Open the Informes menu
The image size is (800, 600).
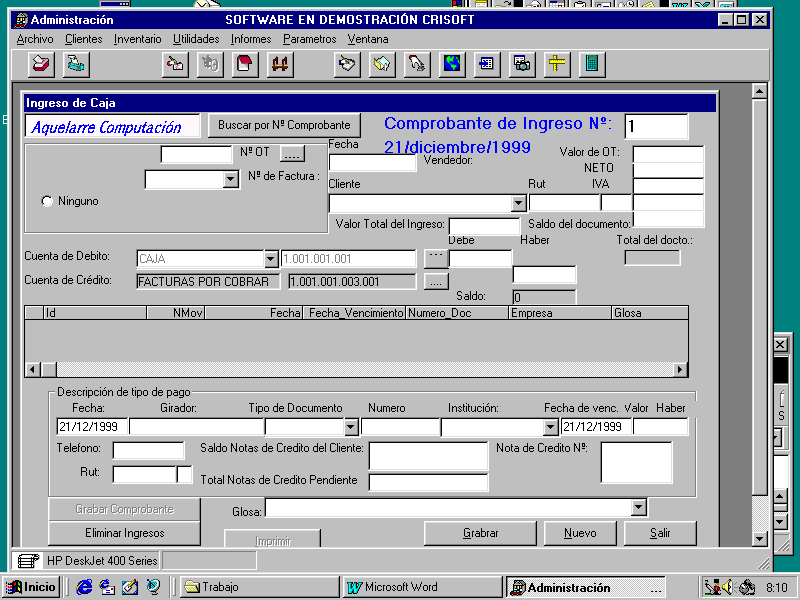pyautogui.click(x=250, y=39)
